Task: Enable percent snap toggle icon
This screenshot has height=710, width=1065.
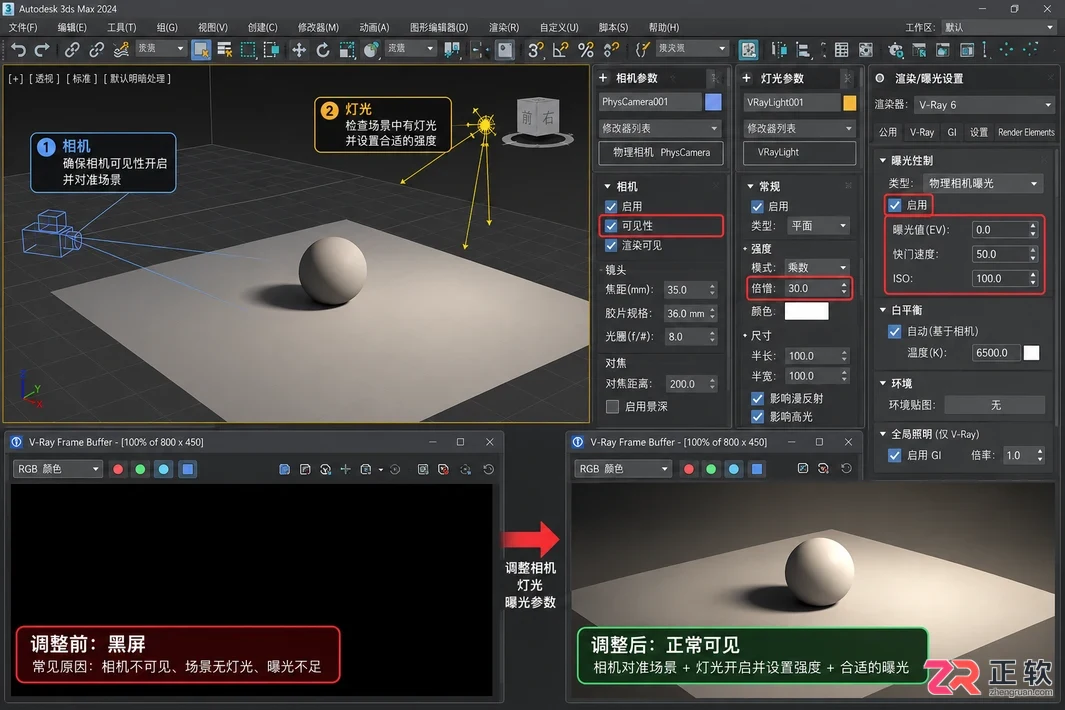Action: 585,50
